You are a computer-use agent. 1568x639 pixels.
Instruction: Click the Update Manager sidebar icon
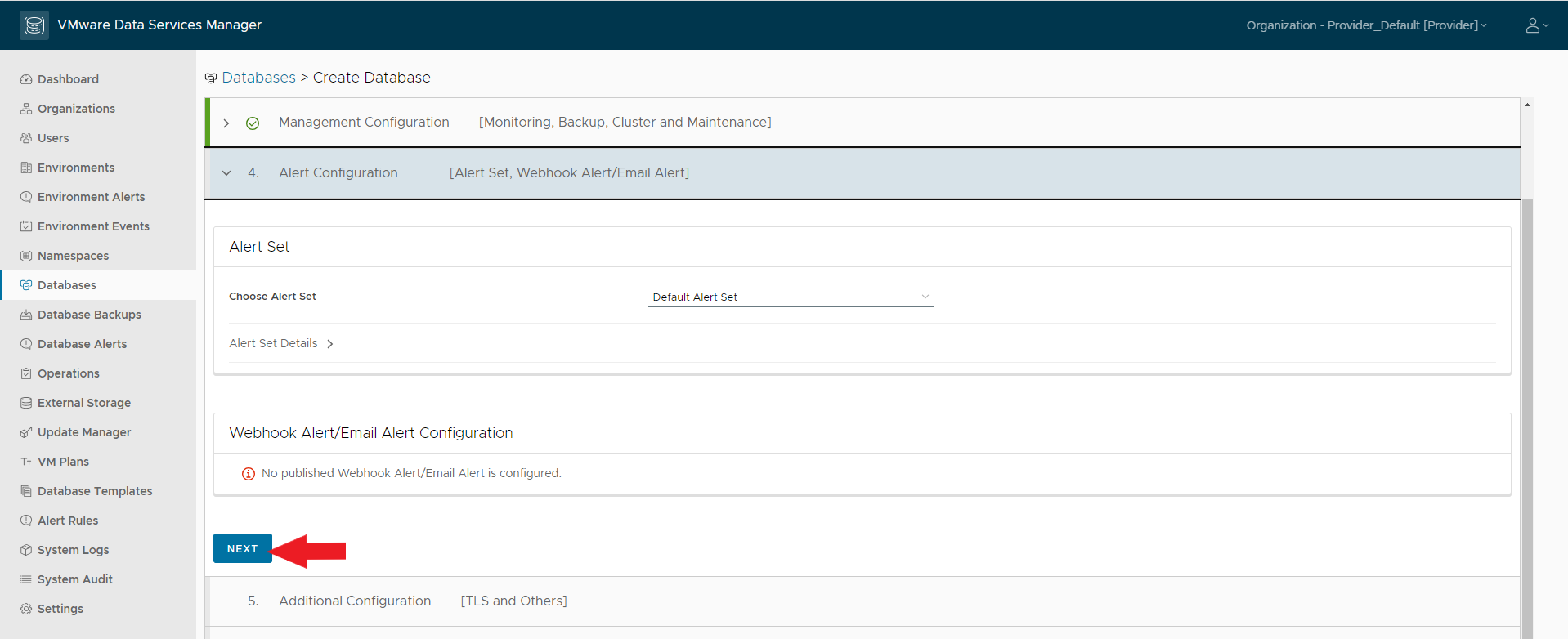coord(26,432)
